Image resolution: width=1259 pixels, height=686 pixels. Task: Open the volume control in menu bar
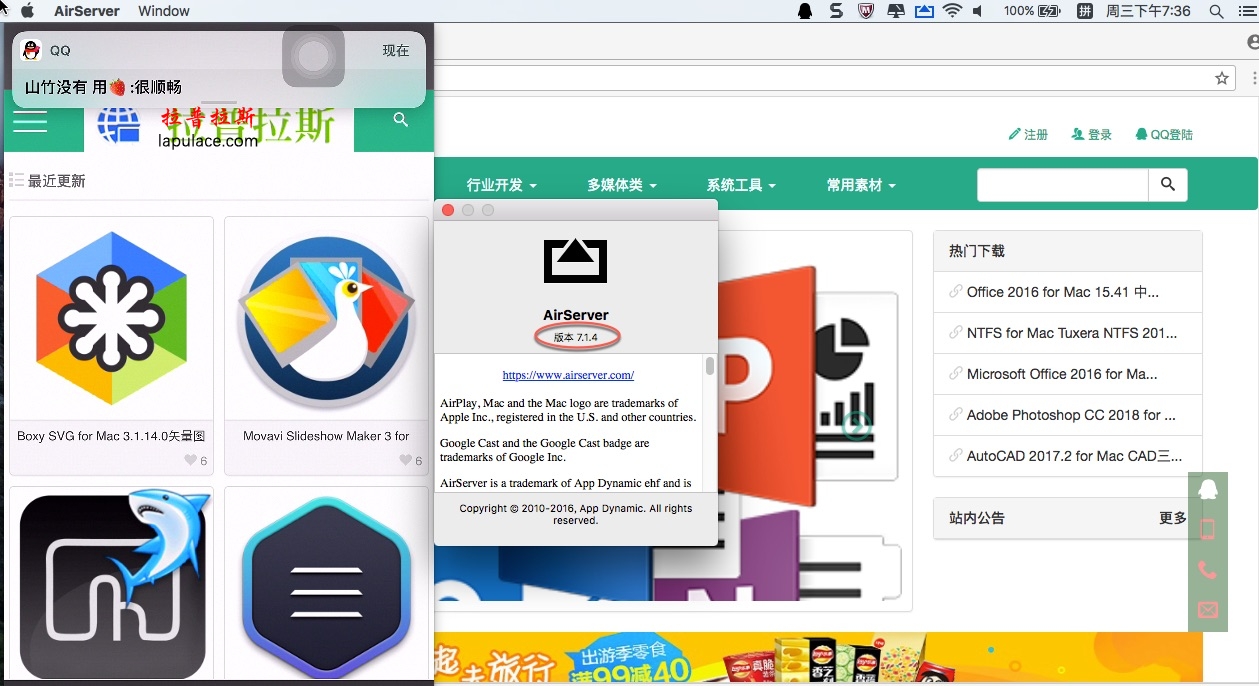pyautogui.click(x=978, y=11)
